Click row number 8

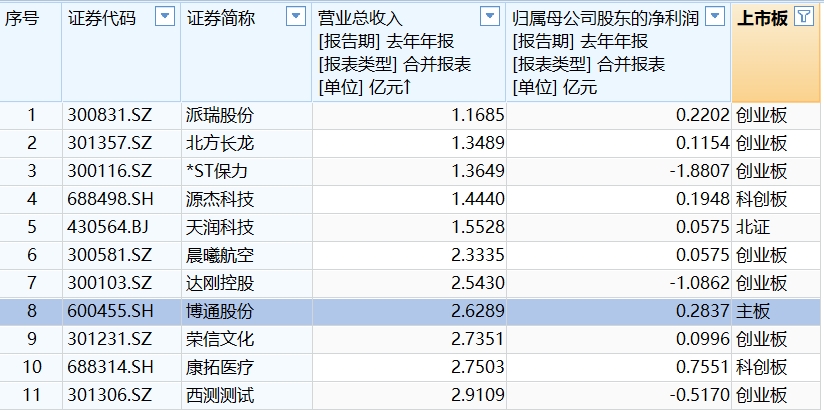click(32, 311)
